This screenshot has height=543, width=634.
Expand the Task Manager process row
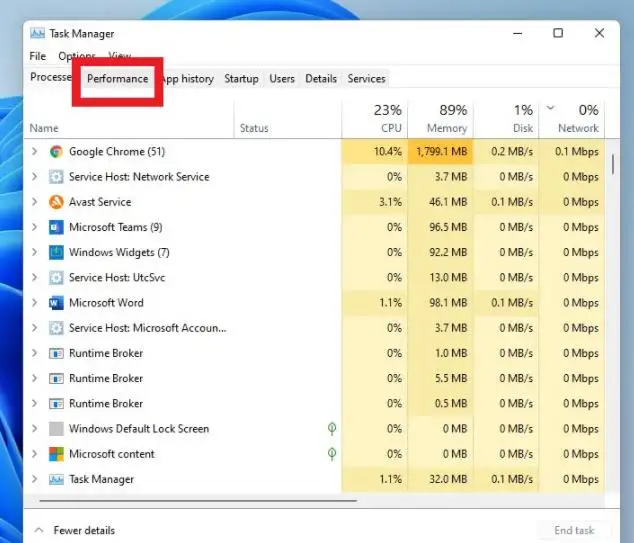click(35, 479)
